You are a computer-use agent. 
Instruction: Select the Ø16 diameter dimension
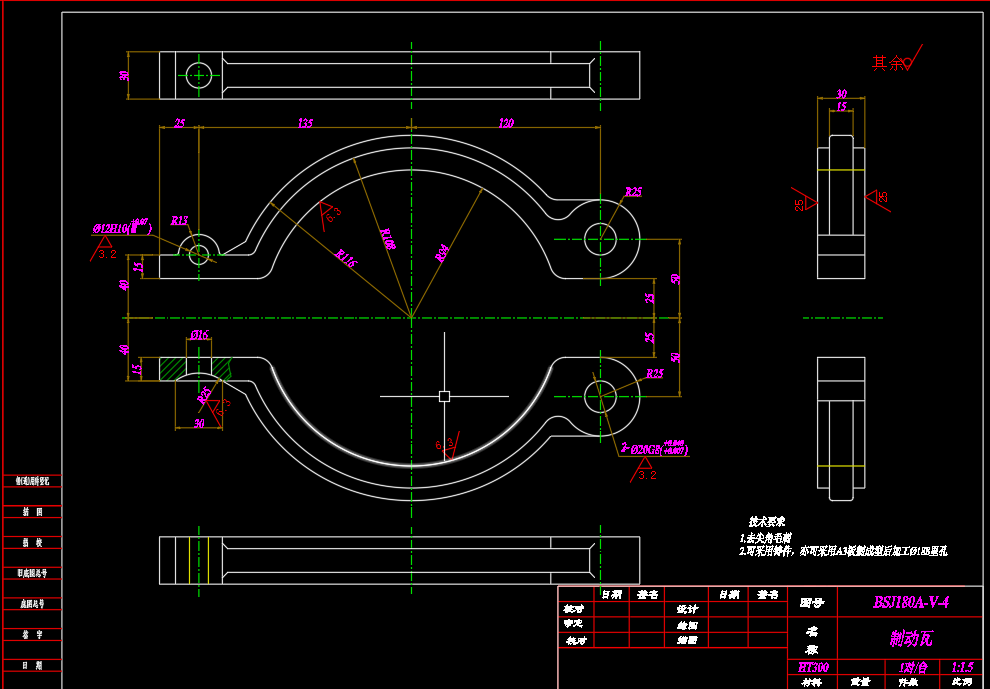(x=199, y=335)
